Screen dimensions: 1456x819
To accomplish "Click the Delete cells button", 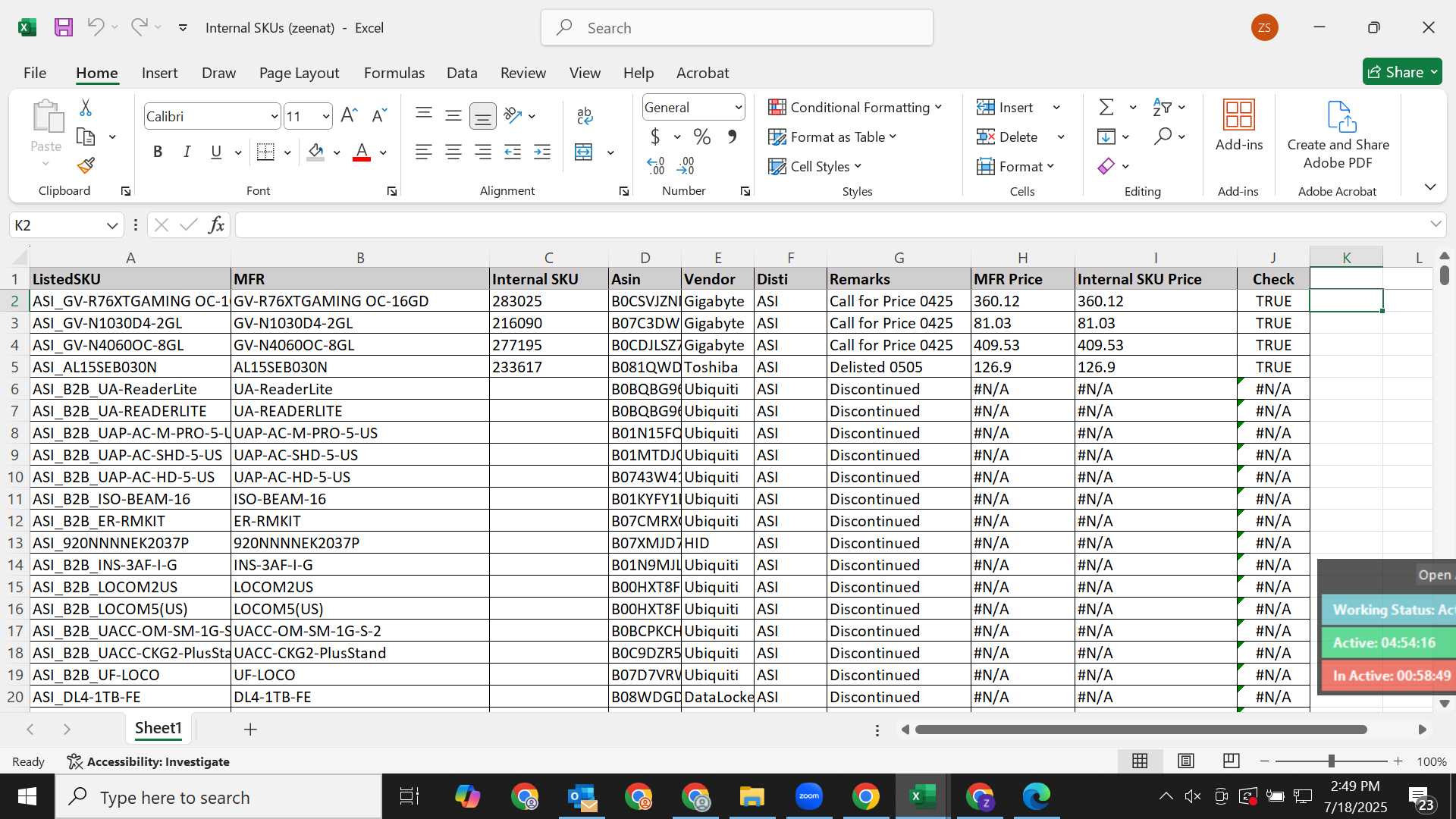I will click(x=1007, y=136).
